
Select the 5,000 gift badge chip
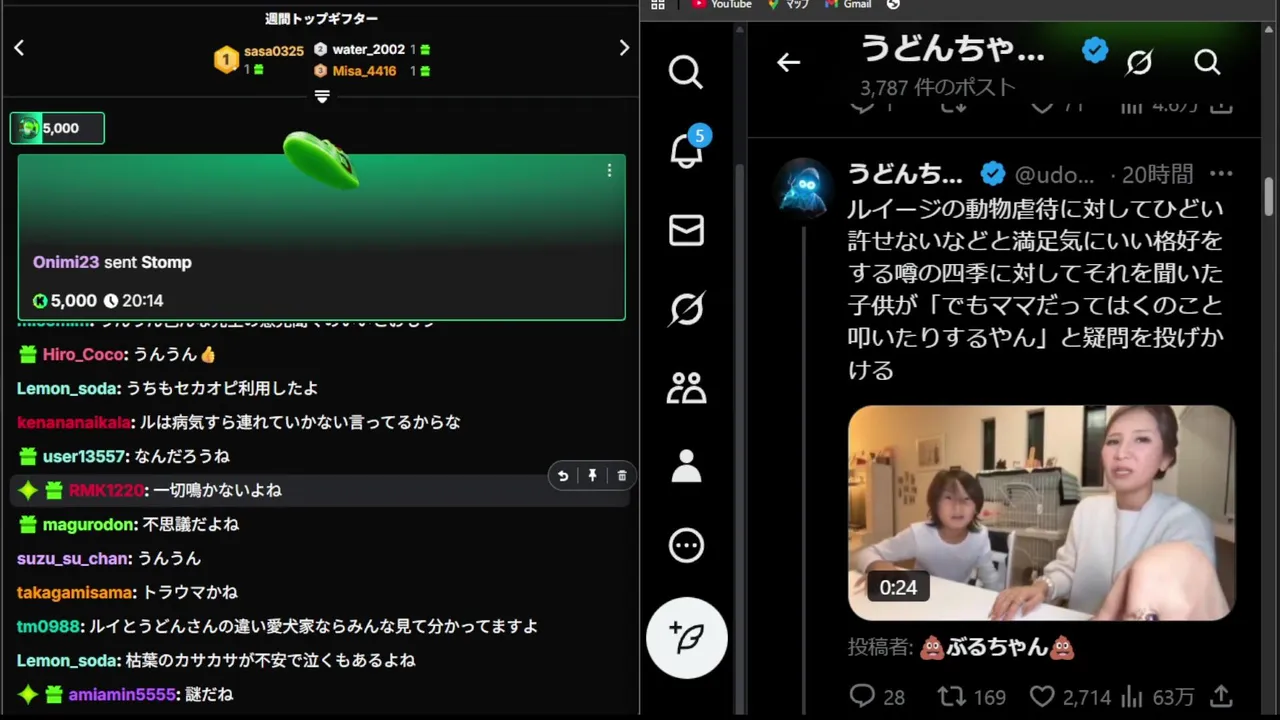coord(57,128)
